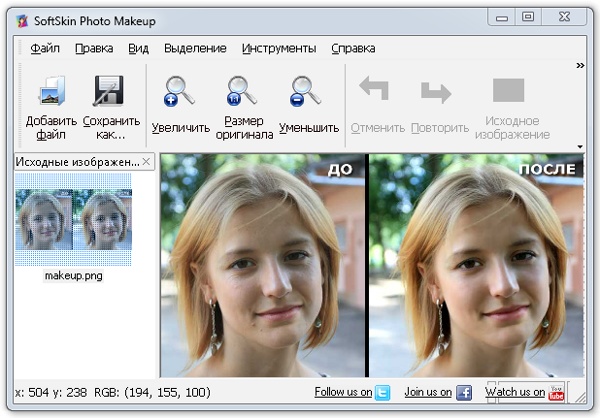Zoom in with the Увеличить magnifier icon
The height and width of the screenshot is (418, 600).
[x=180, y=92]
